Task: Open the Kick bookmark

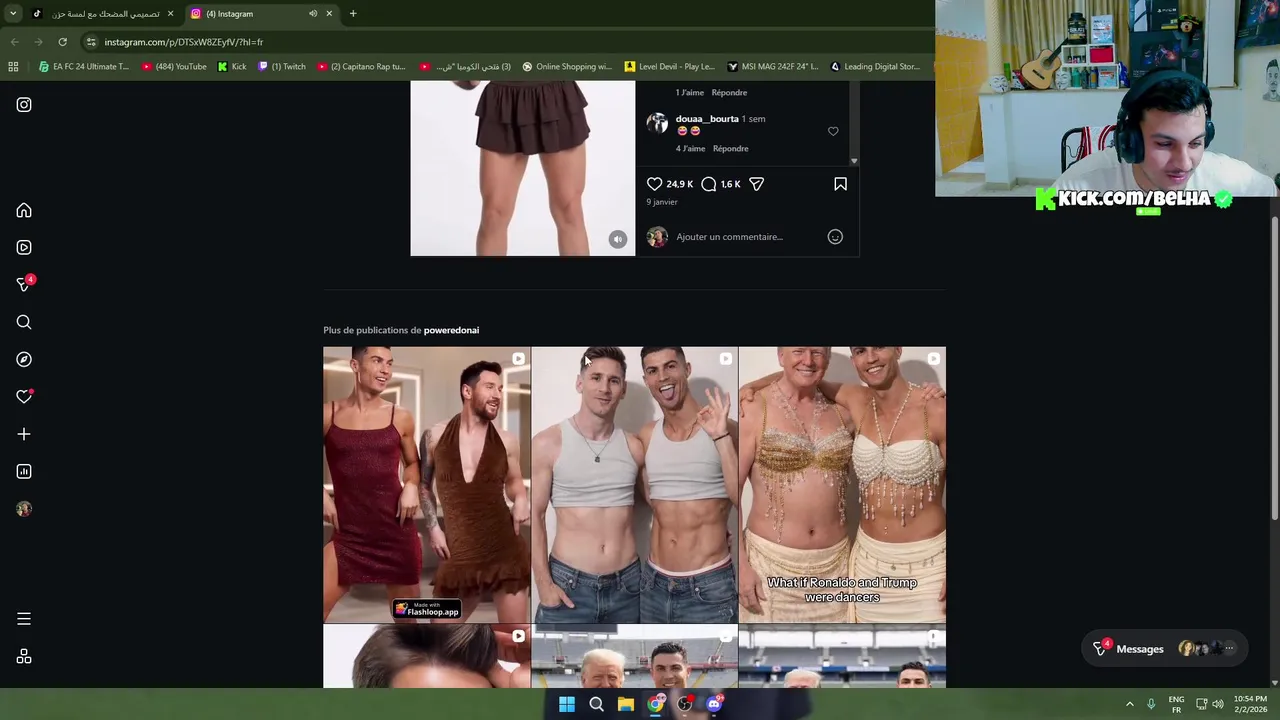Action: (x=232, y=67)
